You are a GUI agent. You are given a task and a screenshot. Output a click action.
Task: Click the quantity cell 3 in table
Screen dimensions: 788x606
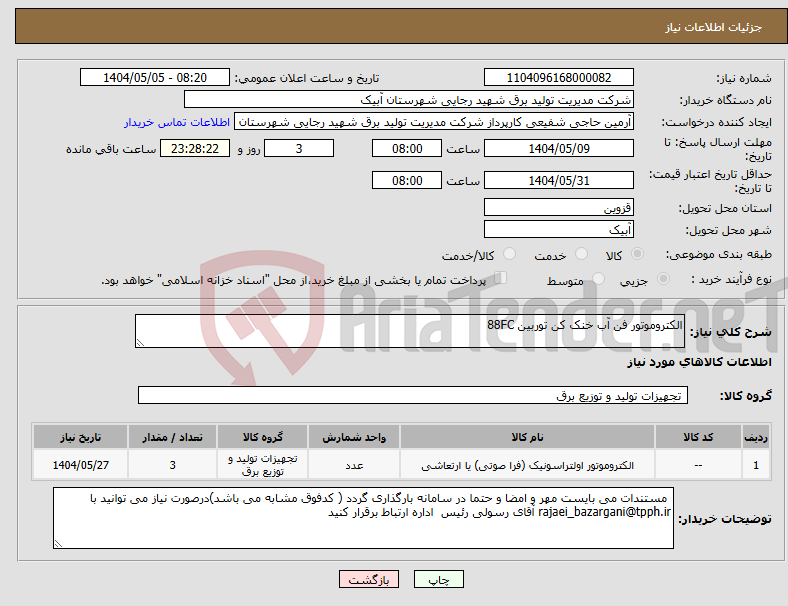point(172,465)
